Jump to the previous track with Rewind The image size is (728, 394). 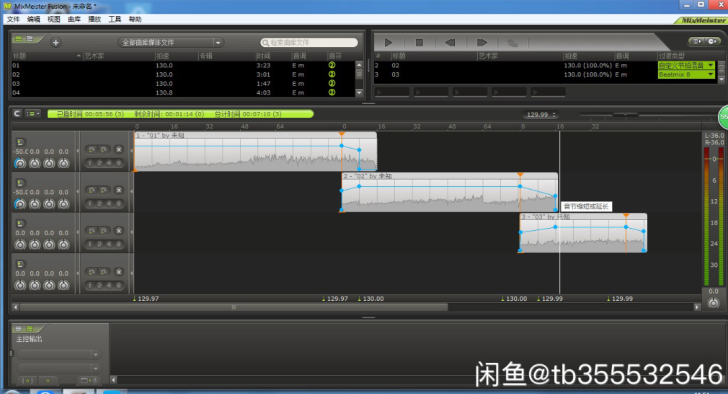click(x=450, y=43)
